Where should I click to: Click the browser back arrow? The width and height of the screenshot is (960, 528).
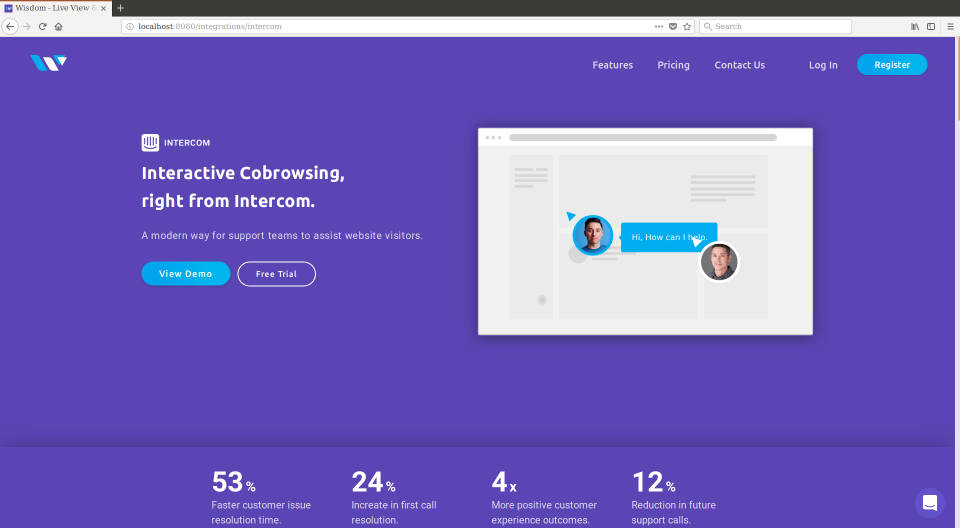click(x=10, y=26)
